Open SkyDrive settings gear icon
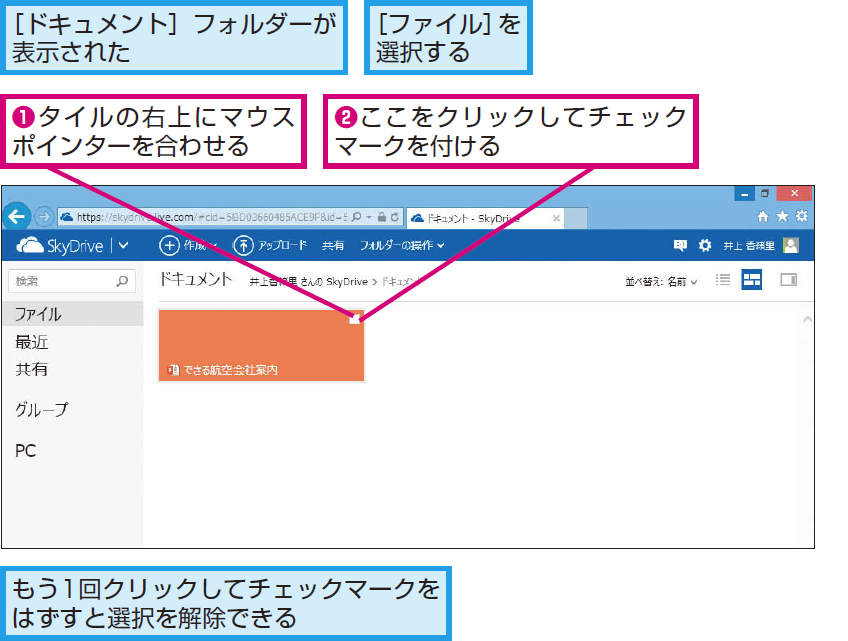Image resolution: width=848 pixels, height=641 pixels. pyautogui.click(x=705, y=246)
